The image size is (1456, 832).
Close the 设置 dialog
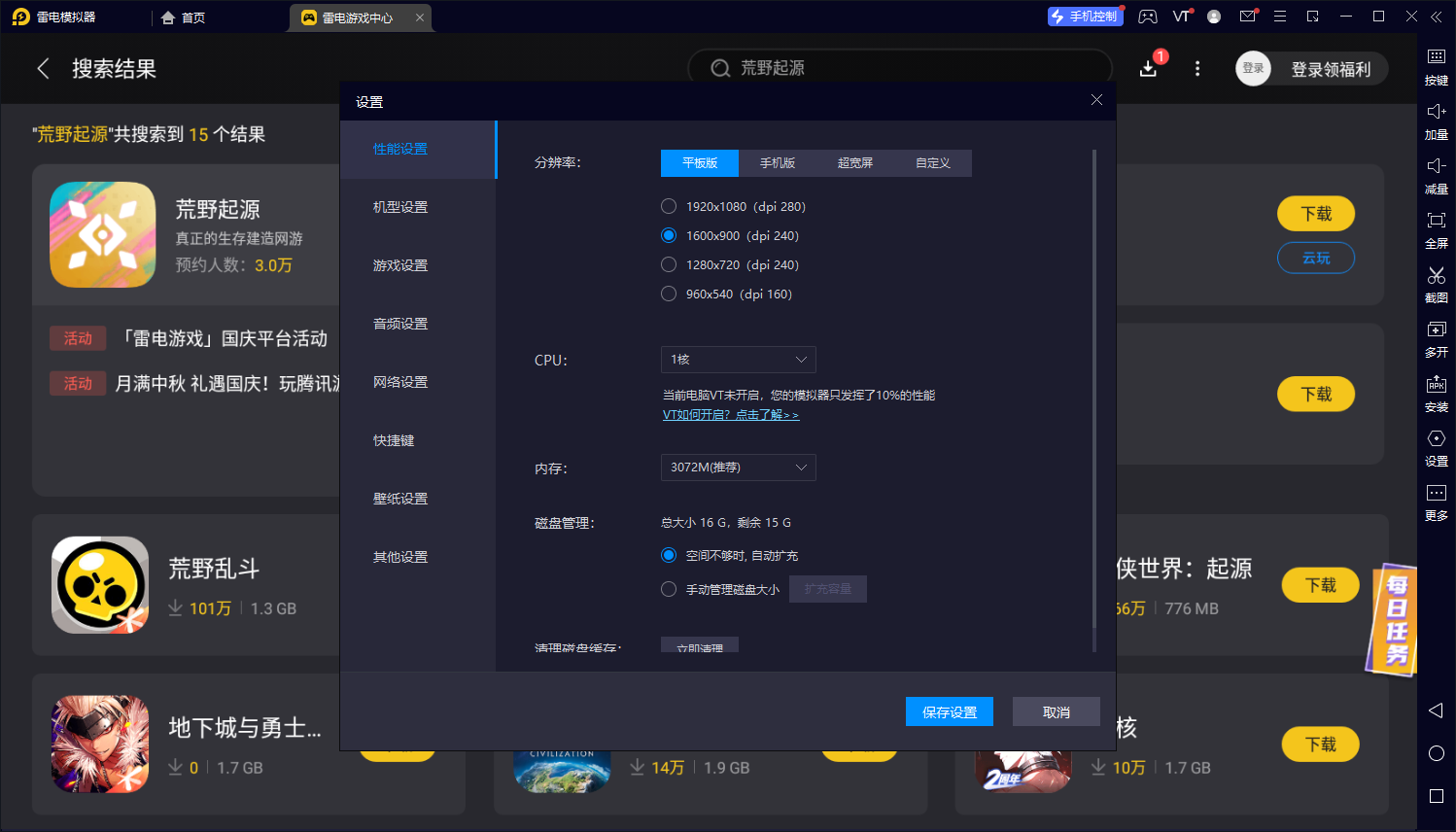click(x=1096, y=100)
